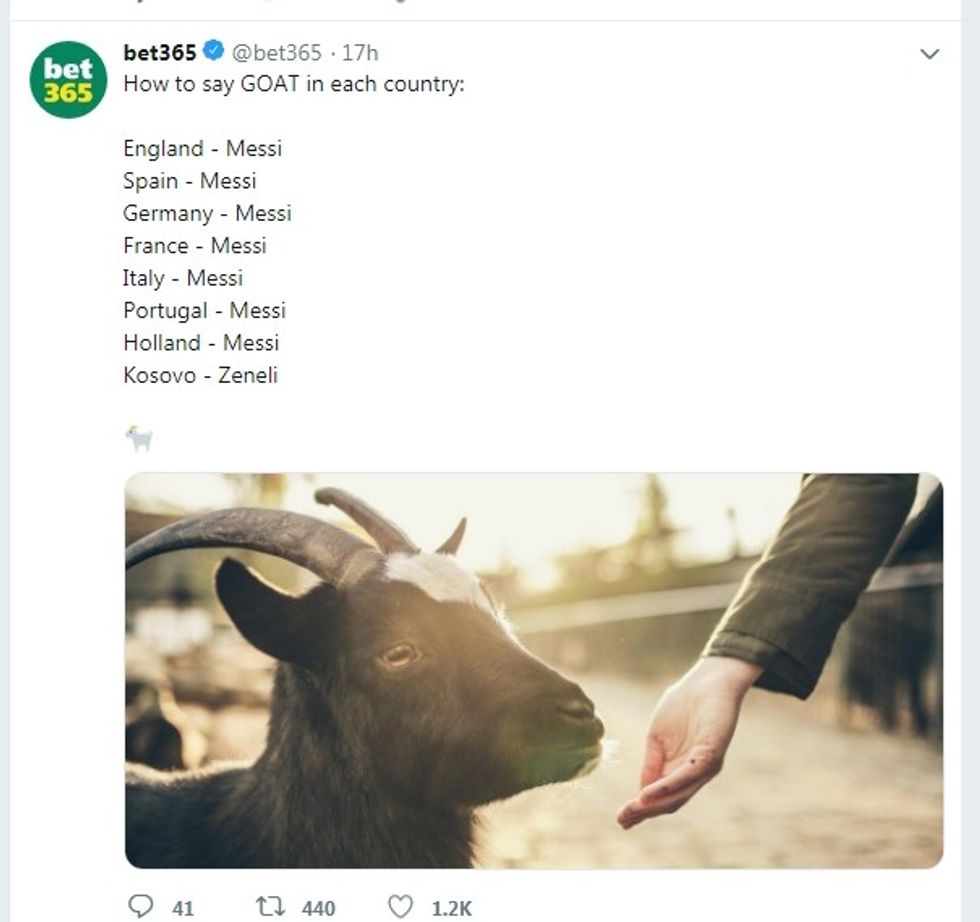Open tweet options chevron menu
The image size is (980, 922).
(x=929, y=54)
